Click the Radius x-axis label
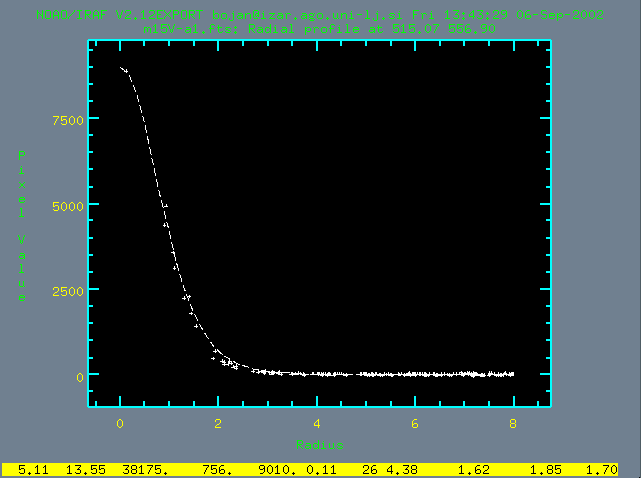The height and width of the screenshot is (478, 641). pos(320,444)
